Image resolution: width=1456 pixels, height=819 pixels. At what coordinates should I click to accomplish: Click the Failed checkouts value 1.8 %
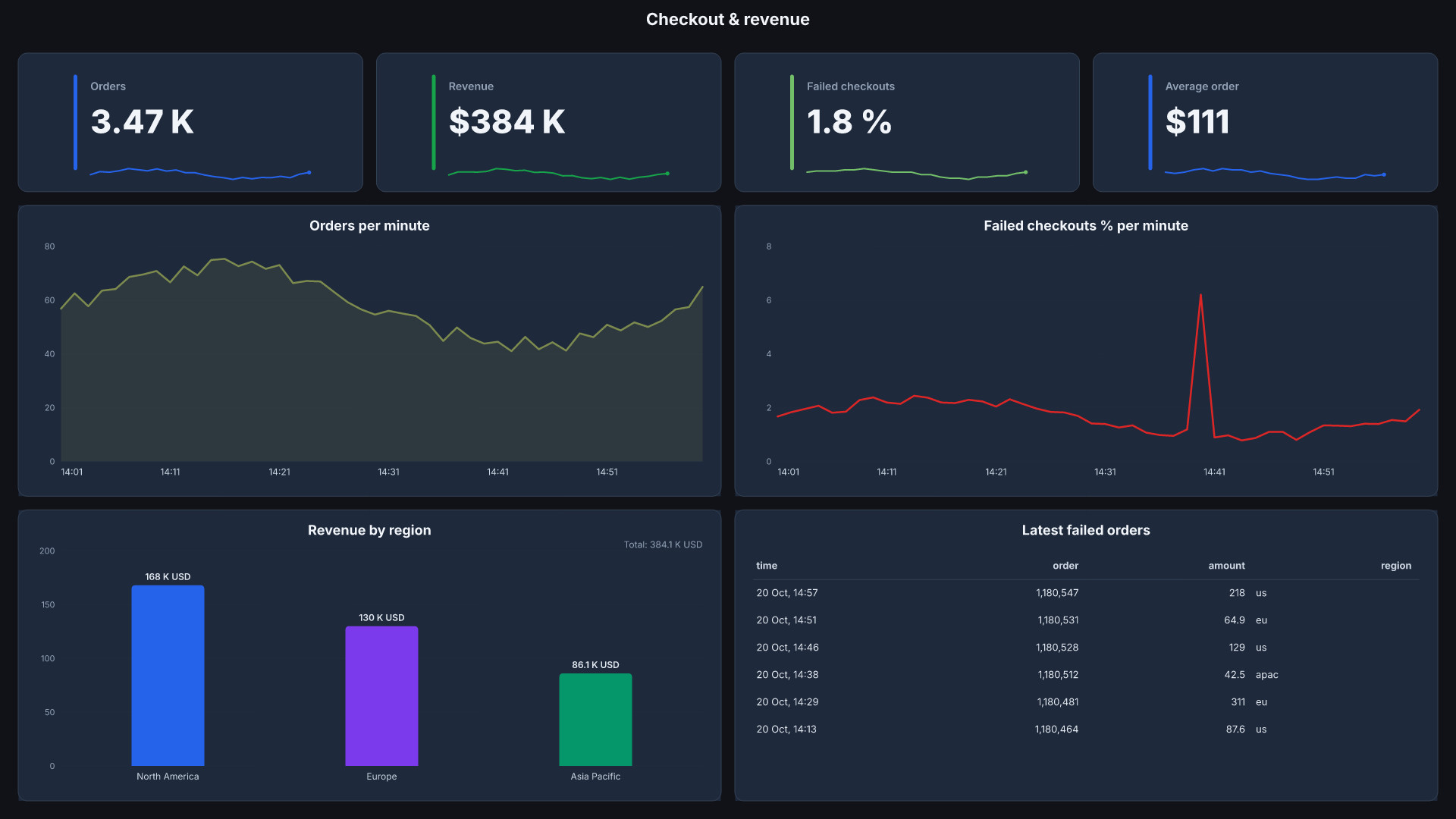point(849,121)
